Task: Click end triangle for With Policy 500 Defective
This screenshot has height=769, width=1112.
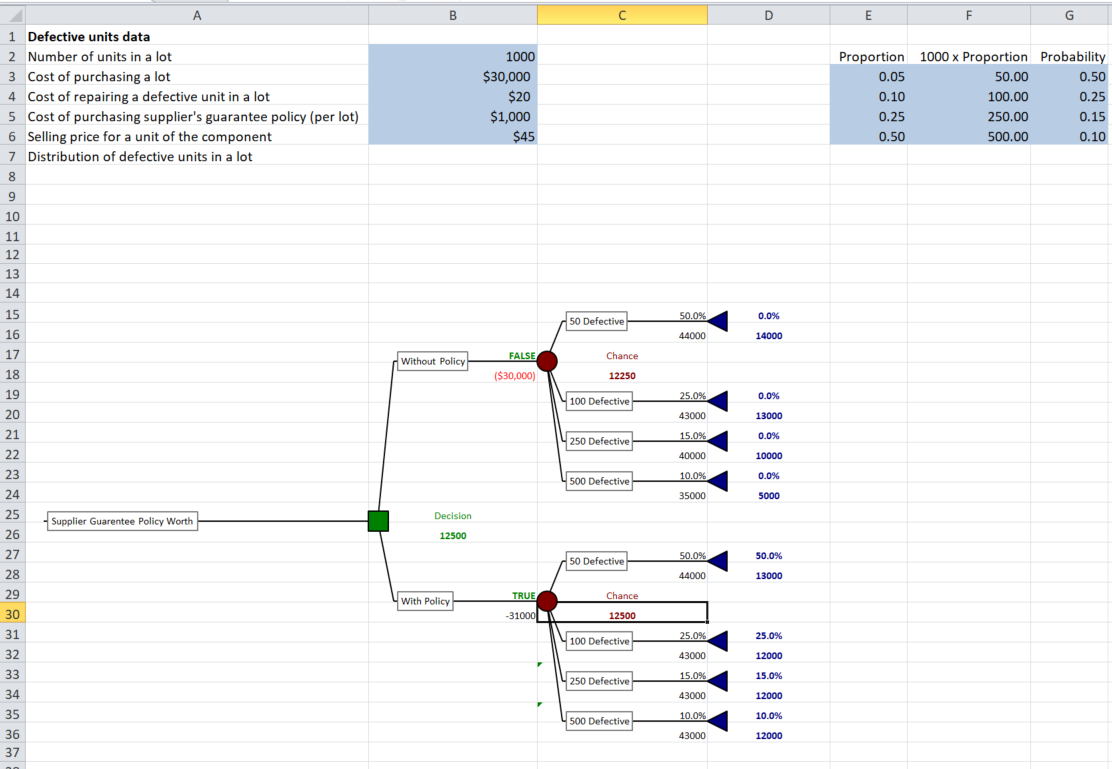Action: [718, 721]
